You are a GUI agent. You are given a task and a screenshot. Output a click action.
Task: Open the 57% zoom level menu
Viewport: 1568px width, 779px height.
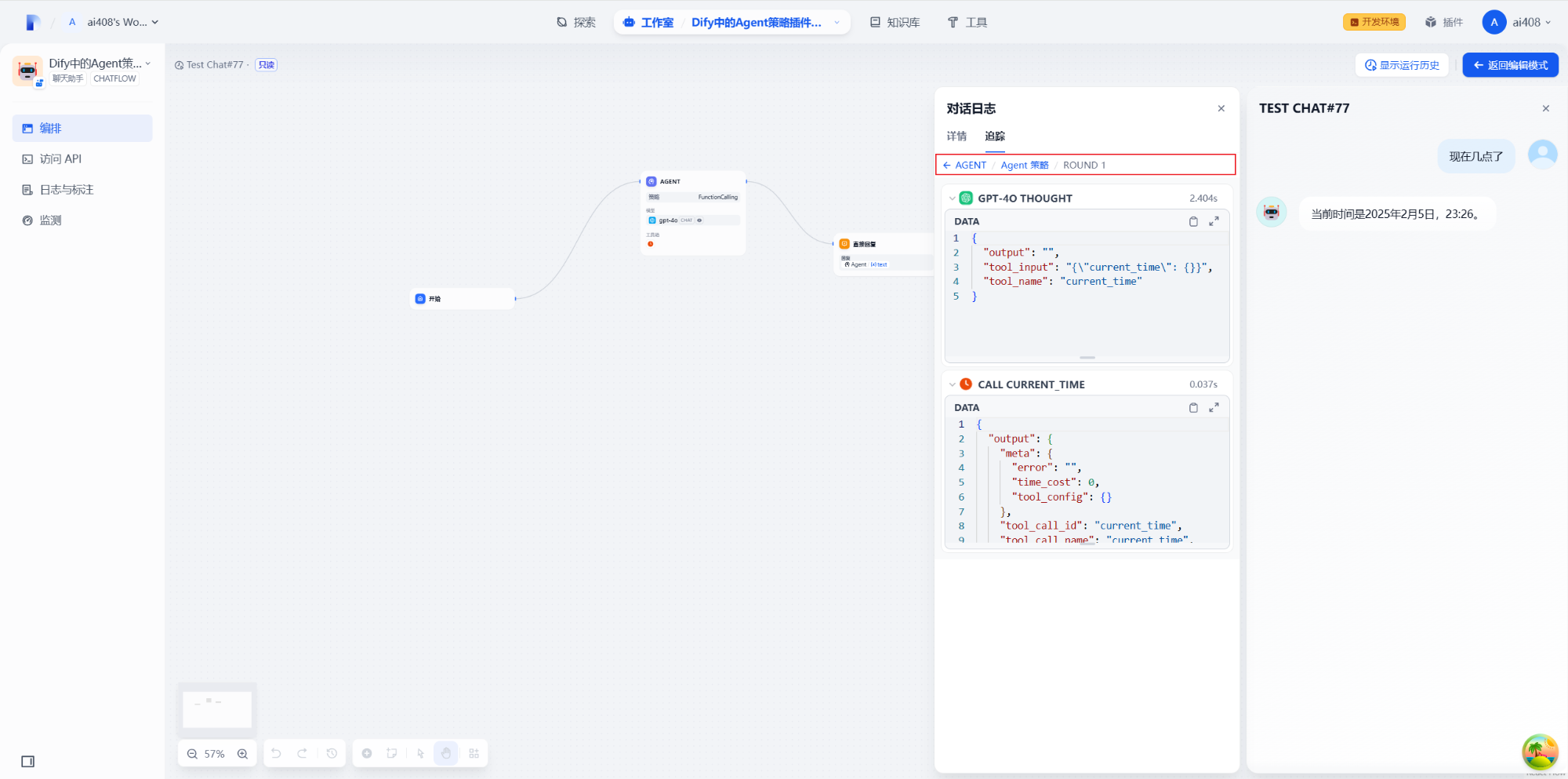[215, 754]
